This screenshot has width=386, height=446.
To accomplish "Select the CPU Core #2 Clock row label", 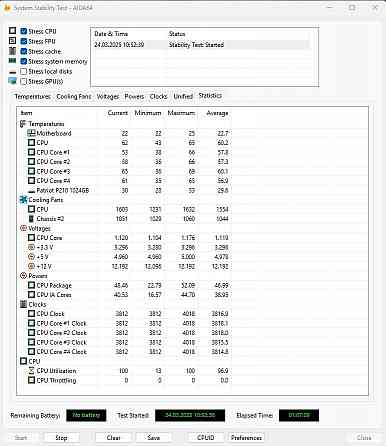I will click(x=62, y=333).
